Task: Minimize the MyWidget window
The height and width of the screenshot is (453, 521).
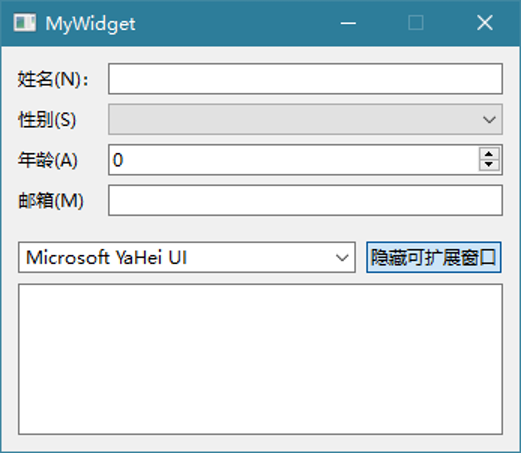Action: pos(348,23)
